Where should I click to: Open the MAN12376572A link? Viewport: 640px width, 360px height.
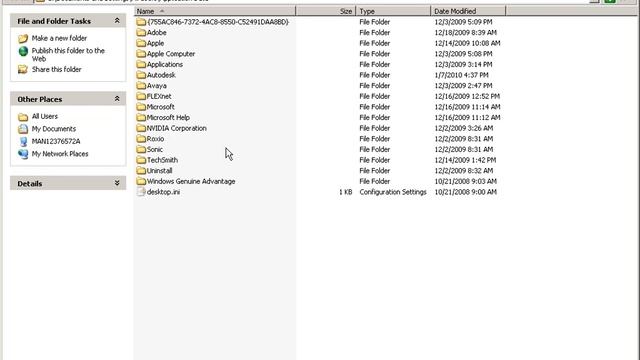[56, 141]
